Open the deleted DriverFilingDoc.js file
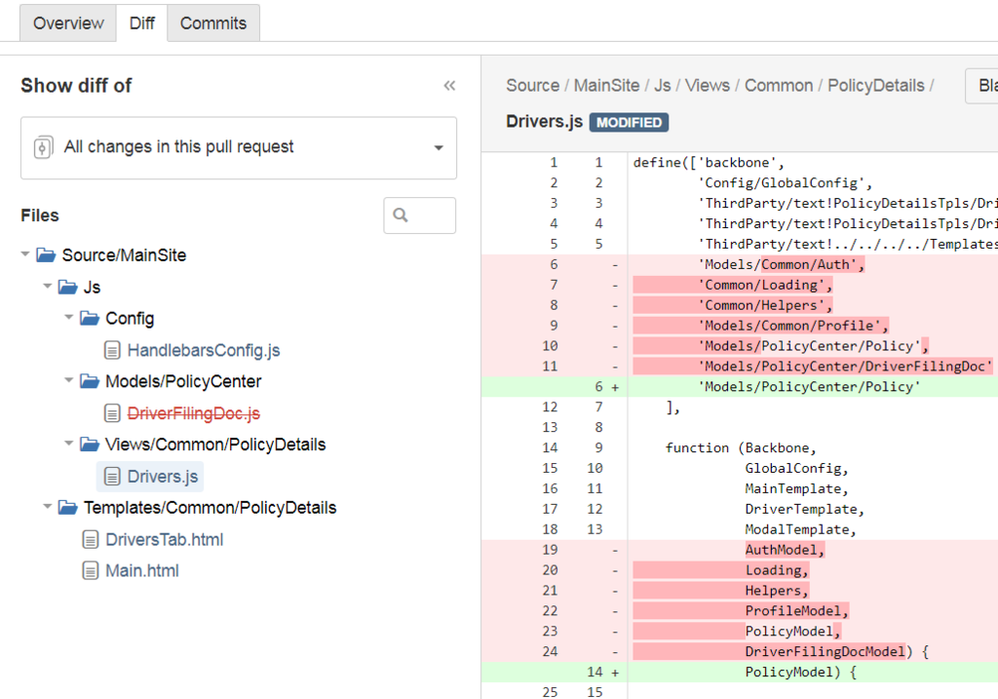 [193, 414]
